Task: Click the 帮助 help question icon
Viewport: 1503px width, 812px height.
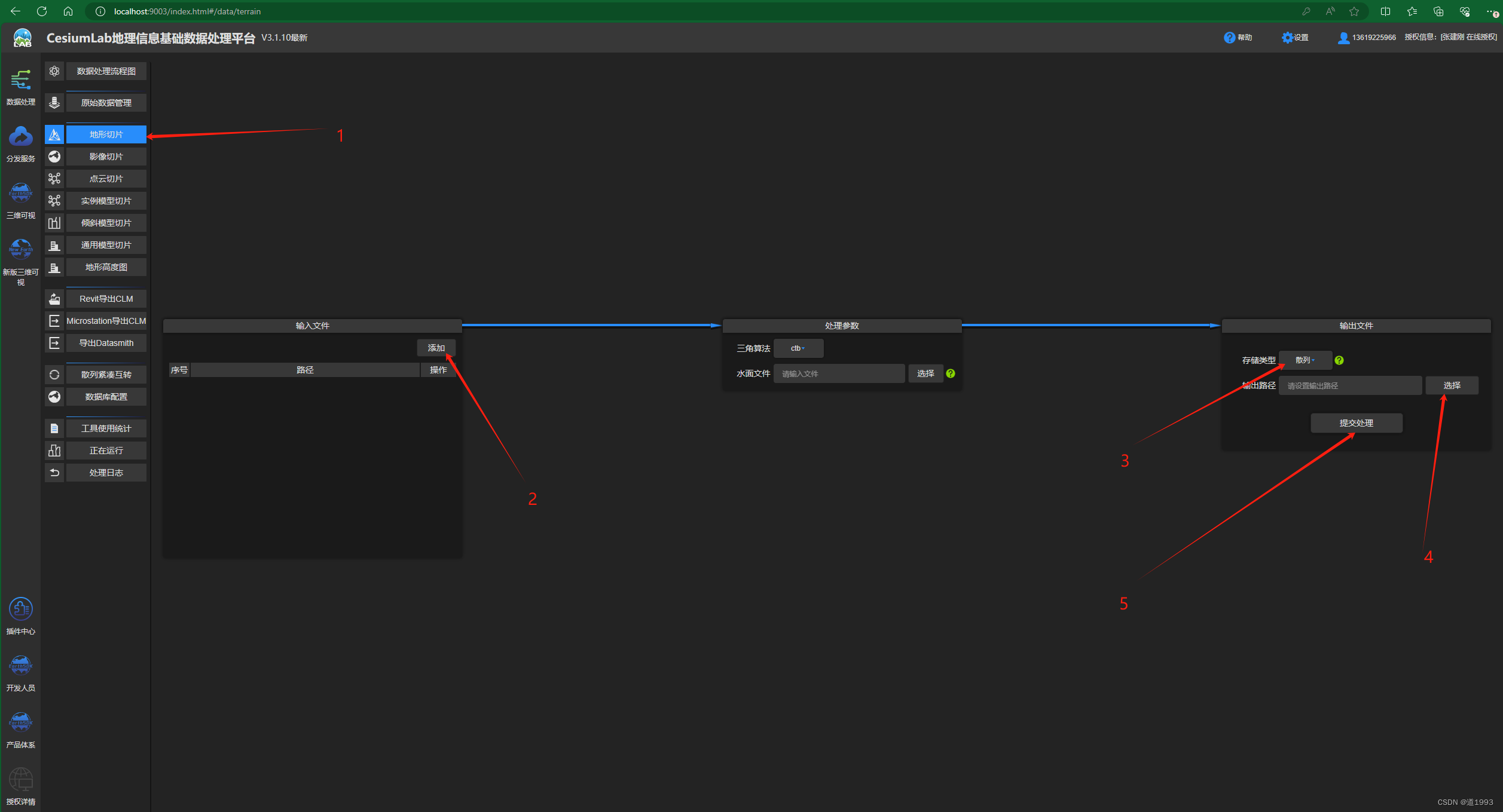Action: [1229, 38]
